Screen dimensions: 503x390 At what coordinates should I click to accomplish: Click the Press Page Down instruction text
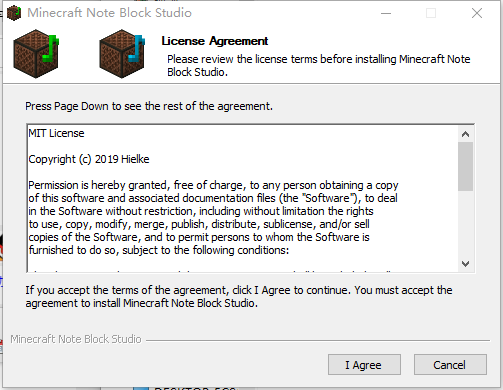149,106
